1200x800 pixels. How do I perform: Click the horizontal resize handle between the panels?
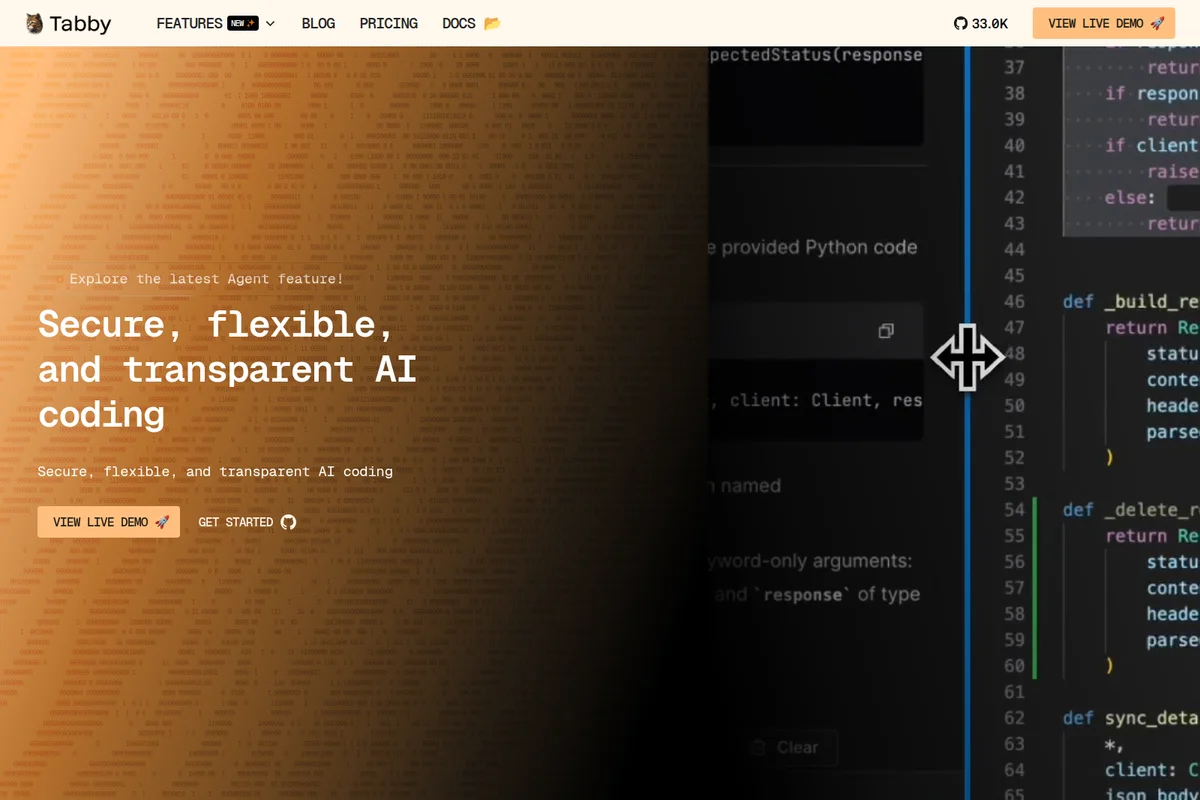(967, 357)
